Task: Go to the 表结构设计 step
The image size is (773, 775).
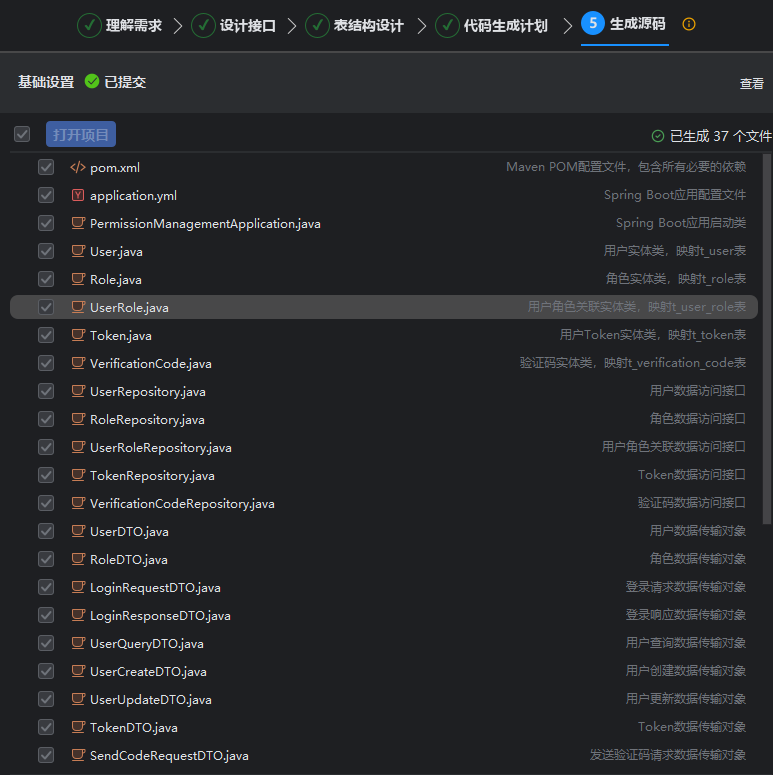Action: click(347, 25)
